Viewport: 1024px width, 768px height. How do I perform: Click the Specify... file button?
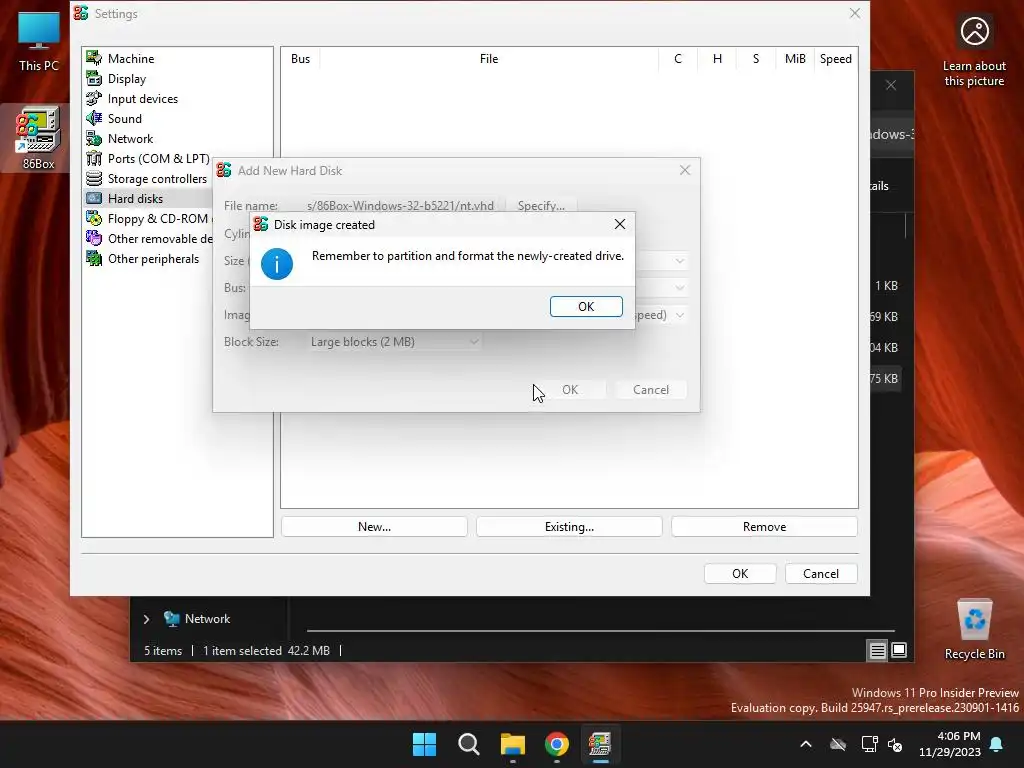pyautogui.click(x=541, y=206)
